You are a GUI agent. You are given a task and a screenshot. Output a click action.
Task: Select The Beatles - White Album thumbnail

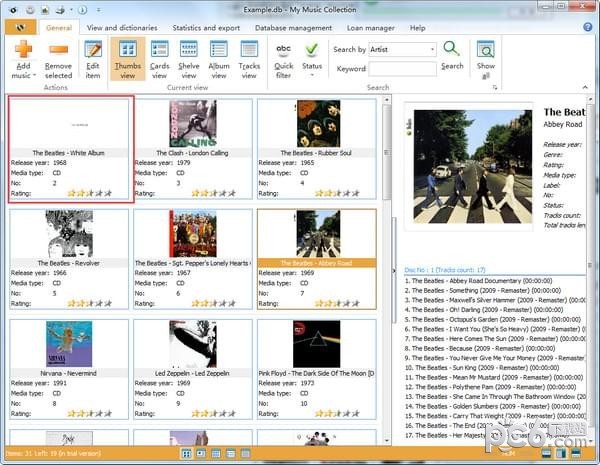tap(70, 149)
